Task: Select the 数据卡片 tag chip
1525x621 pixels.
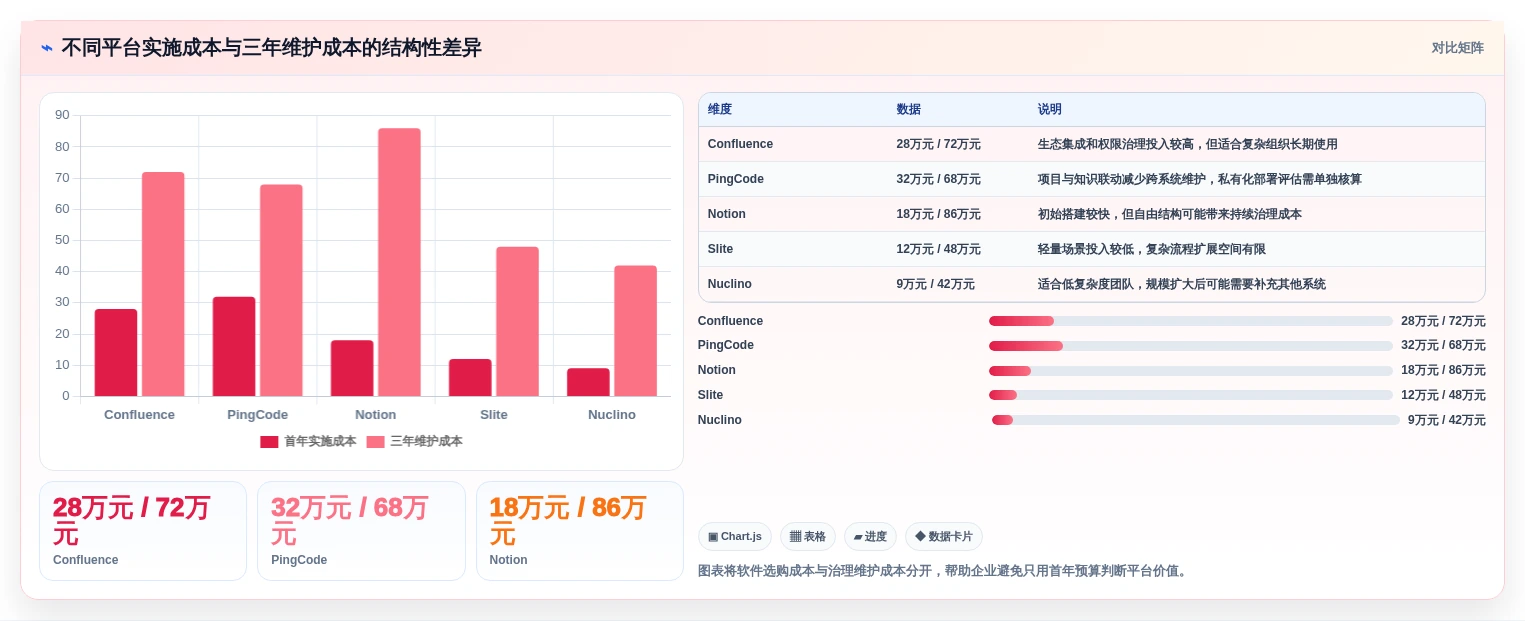Action: [x=943, y=536]
